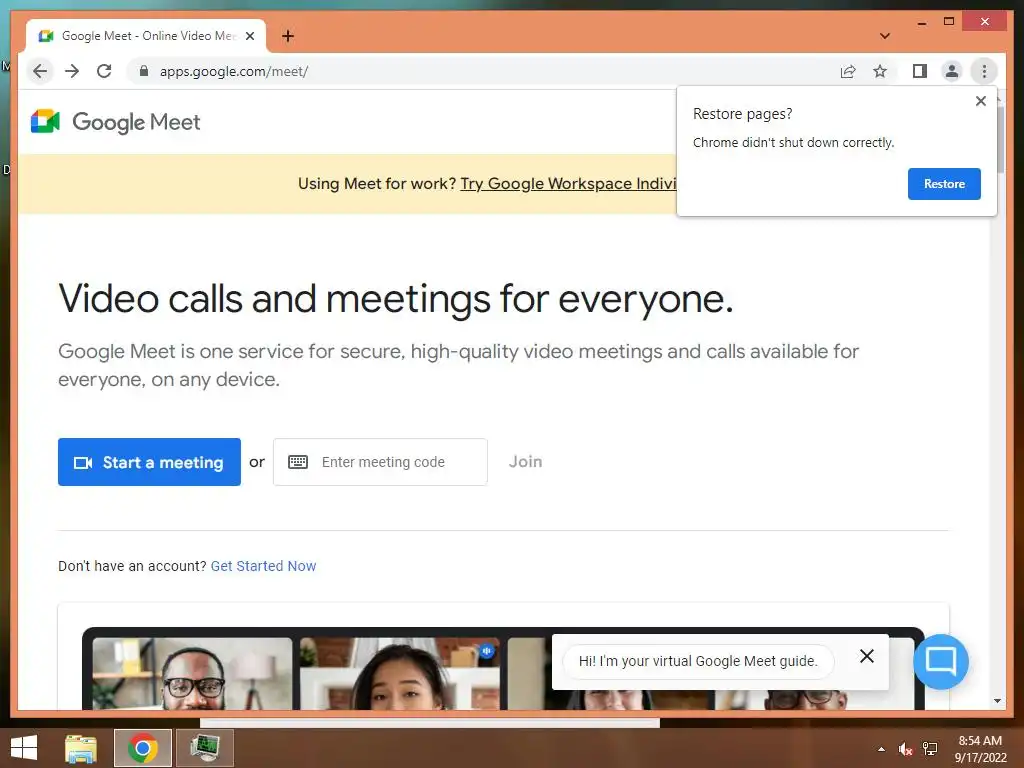Open the Chrome profile avatar

952,71
